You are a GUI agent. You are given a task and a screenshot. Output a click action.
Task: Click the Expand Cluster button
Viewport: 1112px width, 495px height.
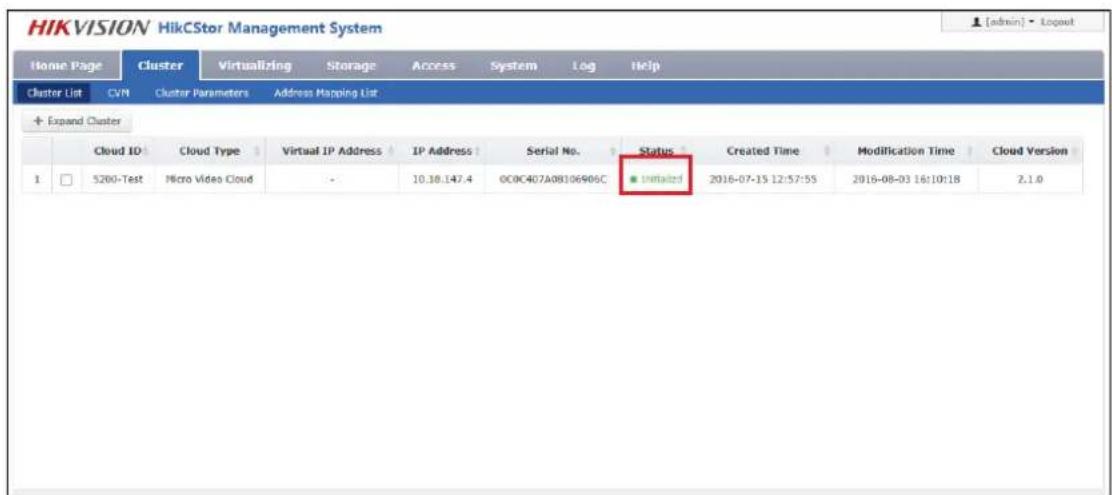coord(77,121)
